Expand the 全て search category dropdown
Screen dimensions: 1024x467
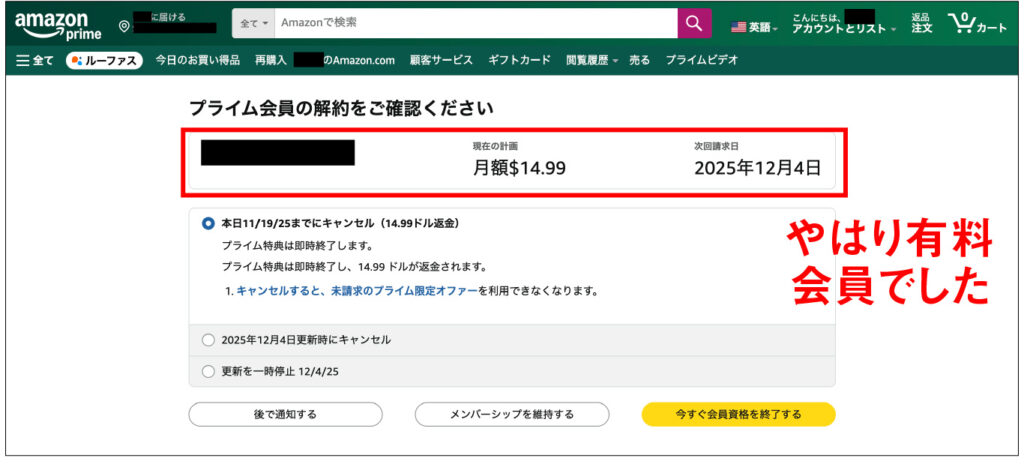[x=253, y=23]
